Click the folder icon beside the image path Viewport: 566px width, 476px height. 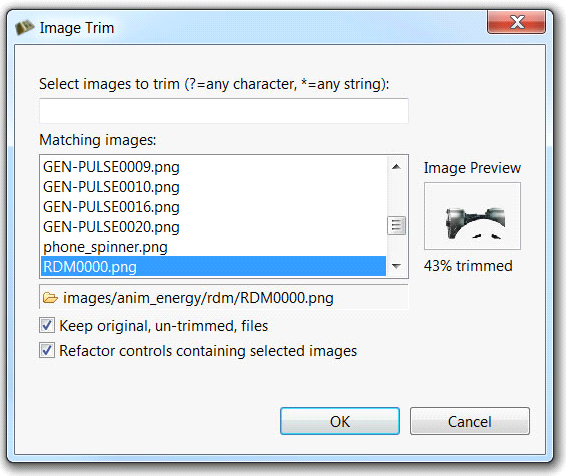pyautogui.click(x=50, y=298)
